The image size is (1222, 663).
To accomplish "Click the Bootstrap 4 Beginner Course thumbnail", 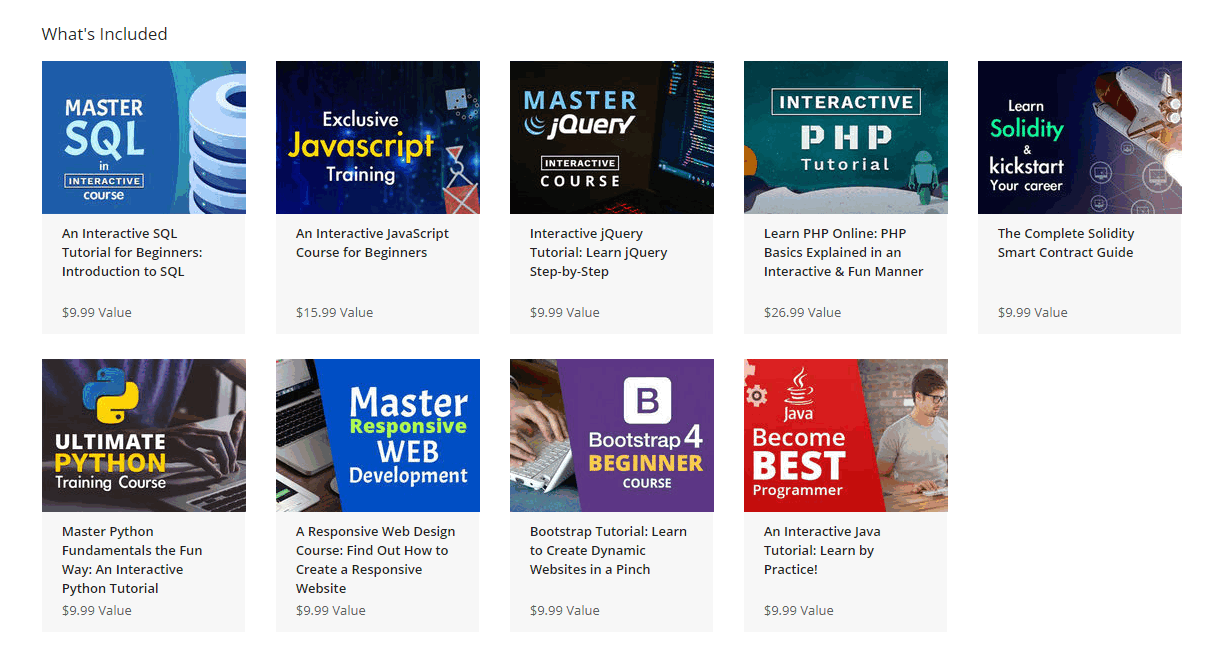I will pyautogui.click(x=611, y=435).
